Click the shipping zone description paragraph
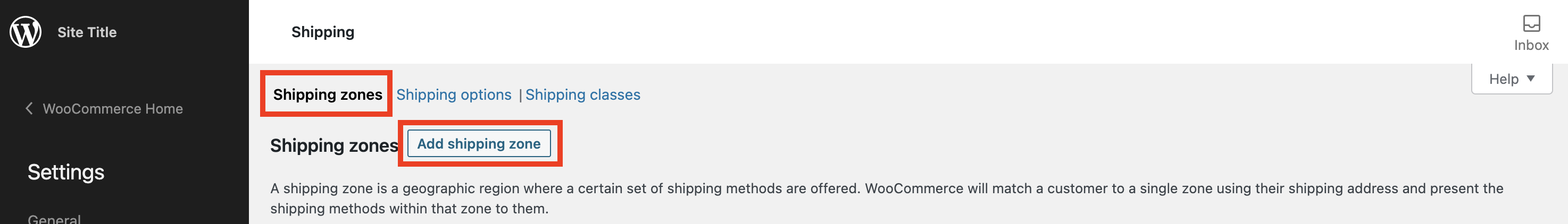The height and width of the screenshot is (224, 1568). click(886, 199)
